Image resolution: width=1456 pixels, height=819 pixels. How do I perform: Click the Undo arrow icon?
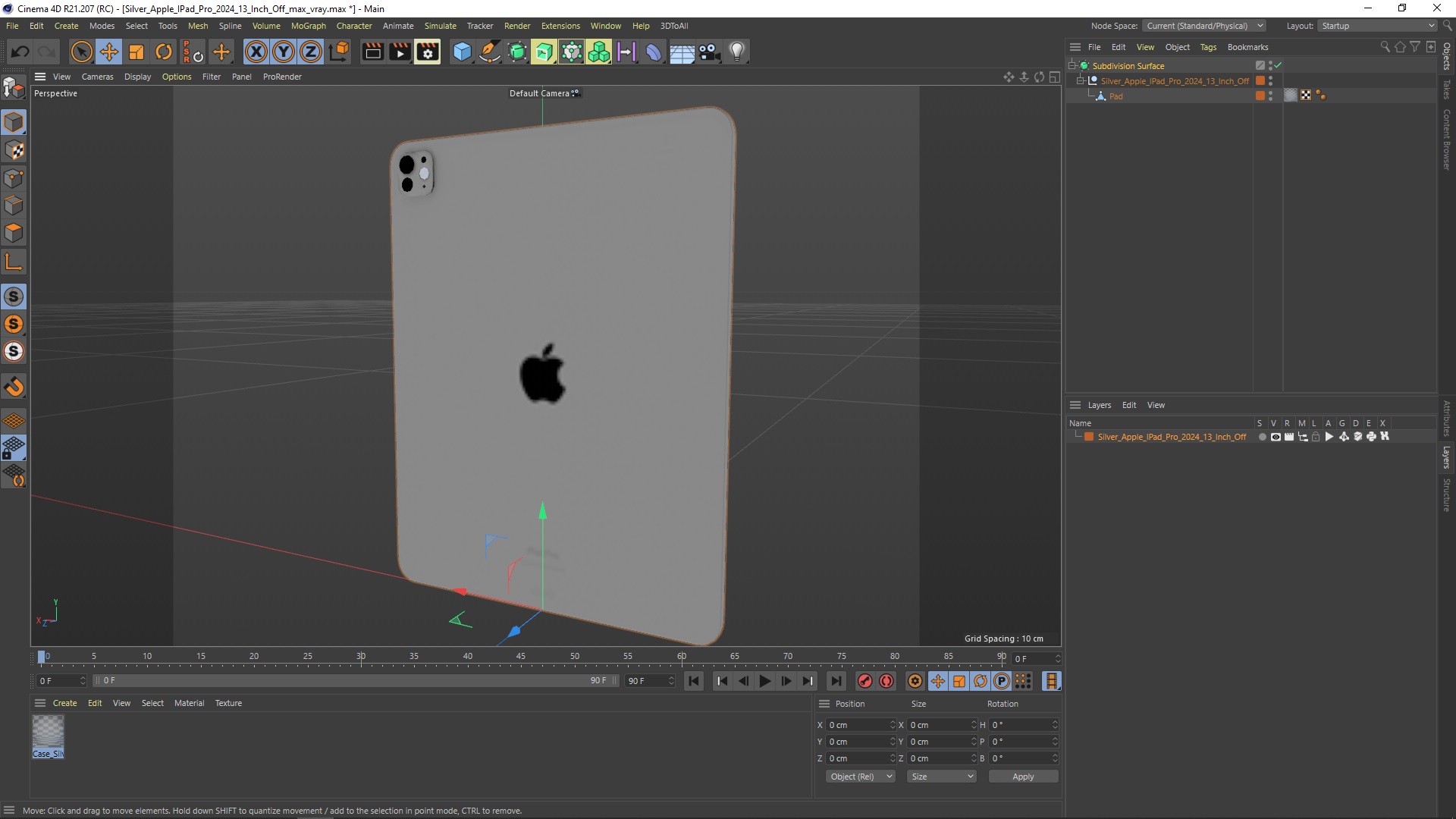pos(20,52)
